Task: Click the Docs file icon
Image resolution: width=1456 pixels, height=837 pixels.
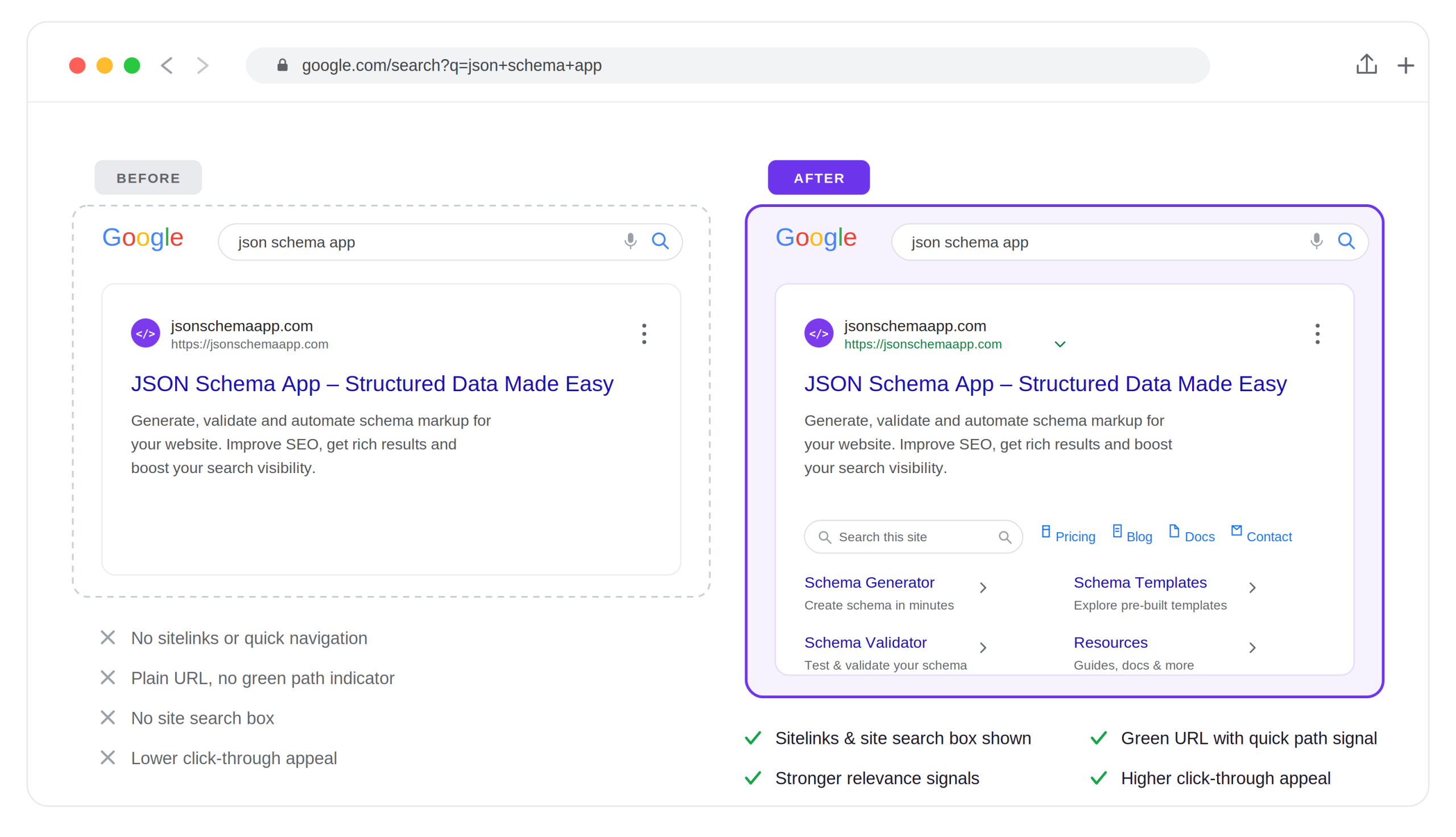Action: 1174,531
